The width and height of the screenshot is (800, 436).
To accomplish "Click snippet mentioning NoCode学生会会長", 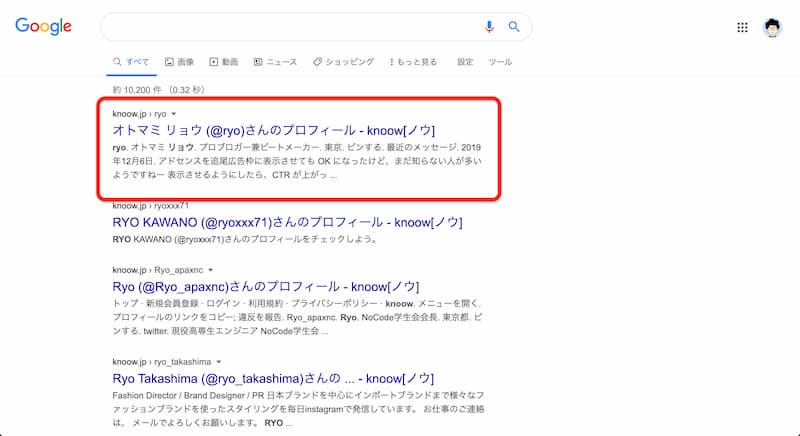I will tap(297, 317).
